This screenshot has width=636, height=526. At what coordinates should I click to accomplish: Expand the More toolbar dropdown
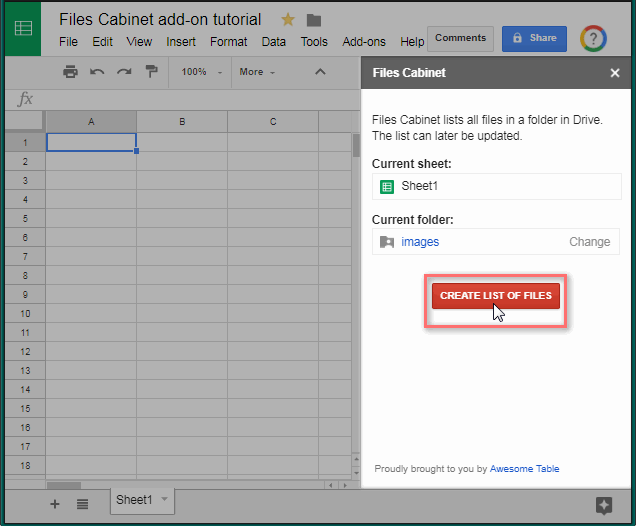257,72
